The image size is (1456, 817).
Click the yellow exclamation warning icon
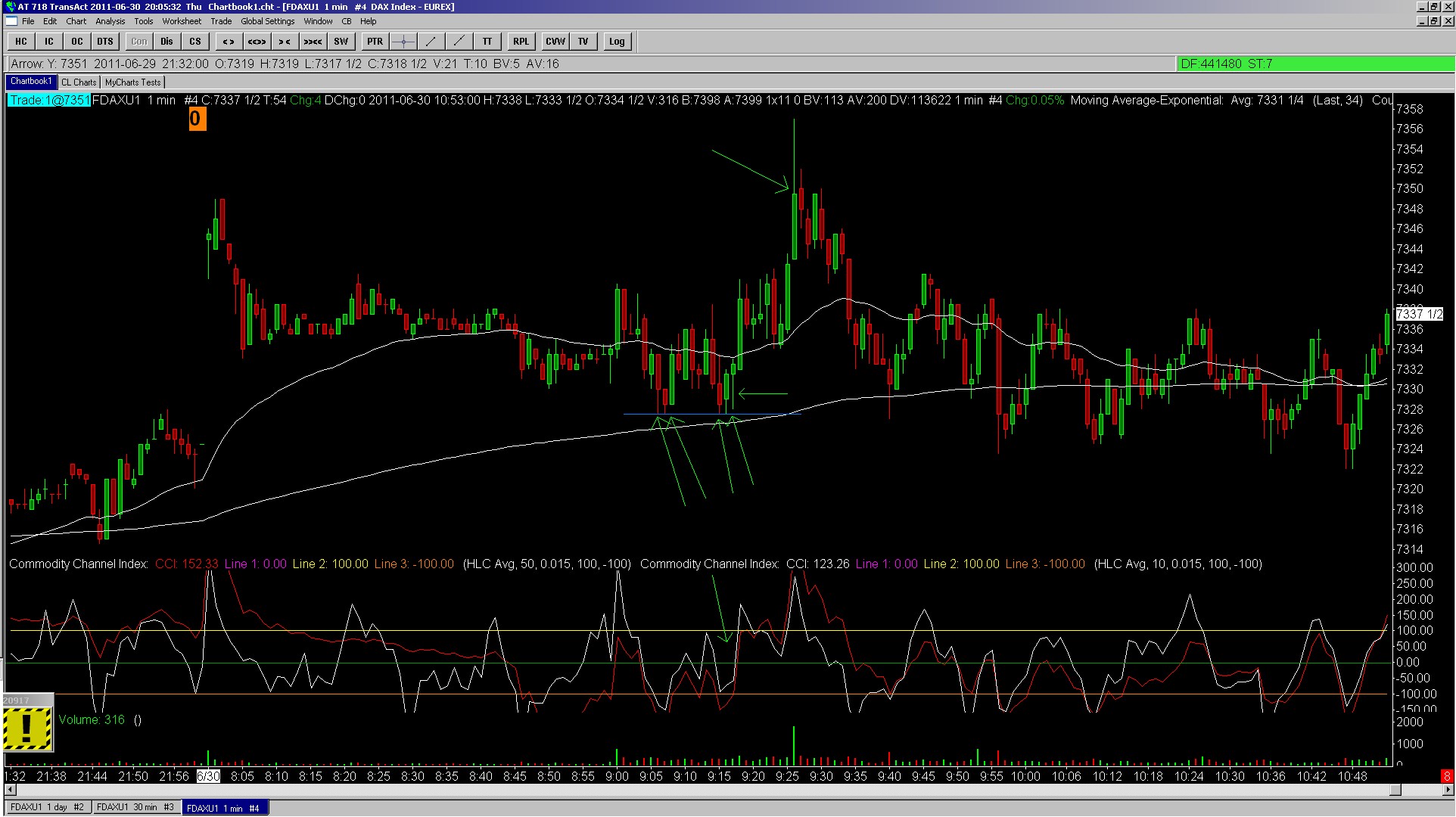[27, 728]
